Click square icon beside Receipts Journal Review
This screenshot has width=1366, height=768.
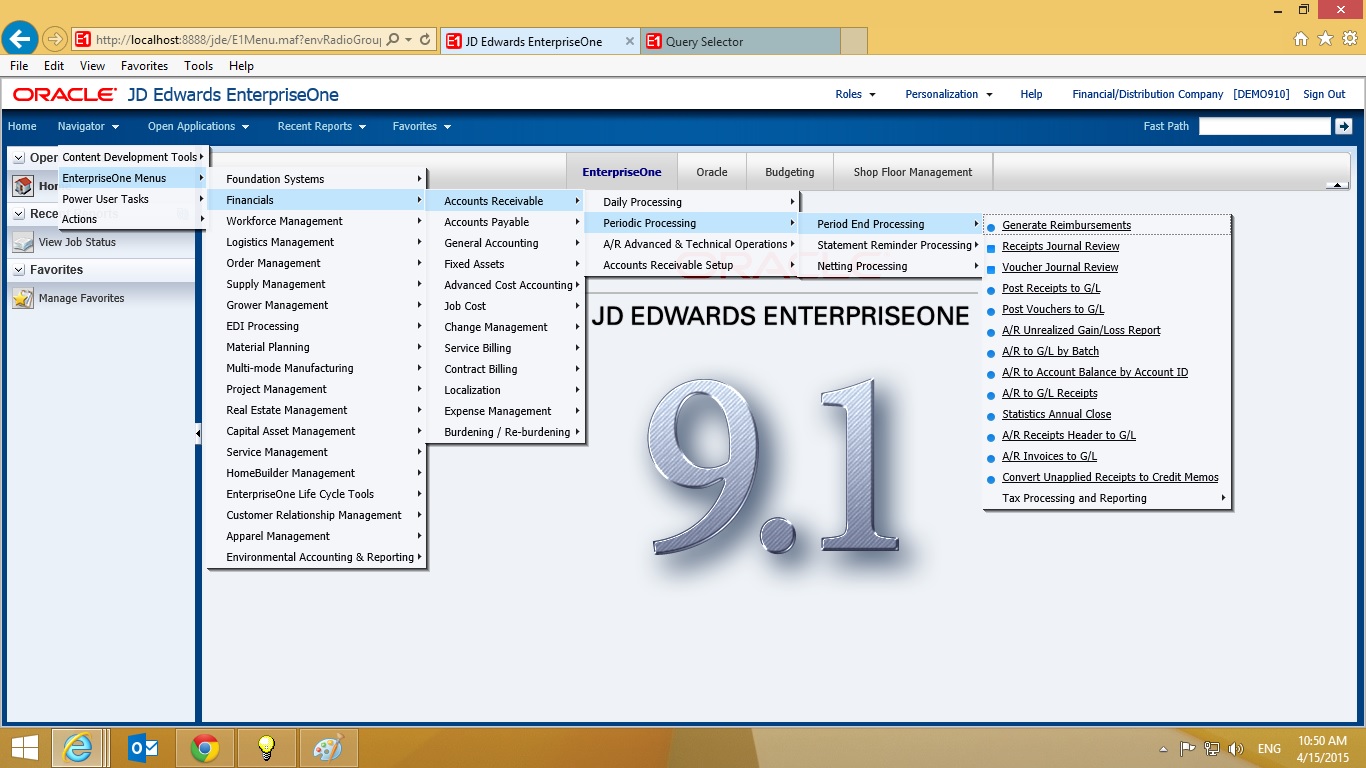tap(991, 247)
